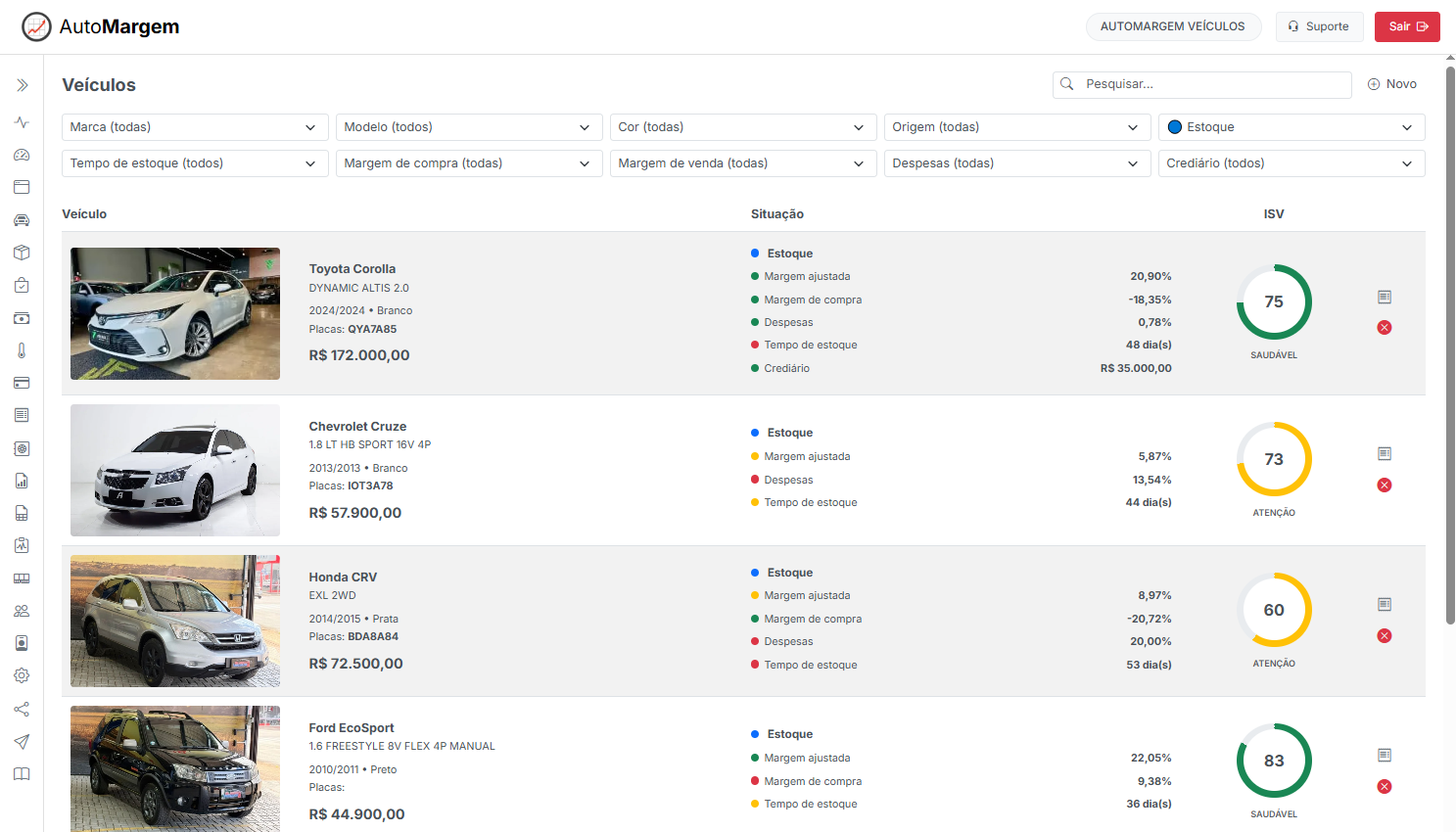This screenshot has width=1456, height=832.
Task: Open the share icon in the sidebar
Action: point(22,709)
